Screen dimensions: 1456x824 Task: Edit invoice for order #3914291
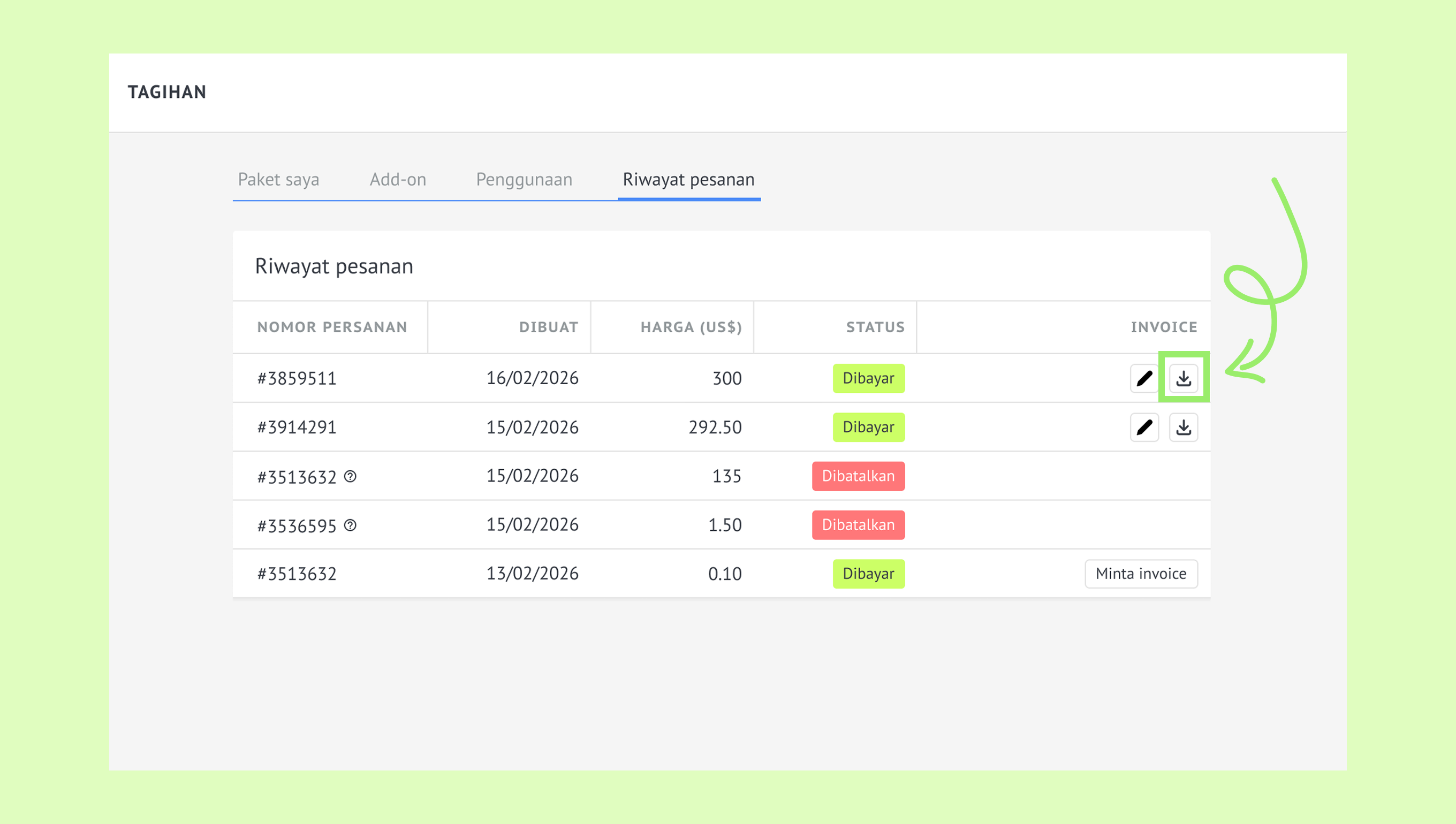click(x=1144, y=428)
